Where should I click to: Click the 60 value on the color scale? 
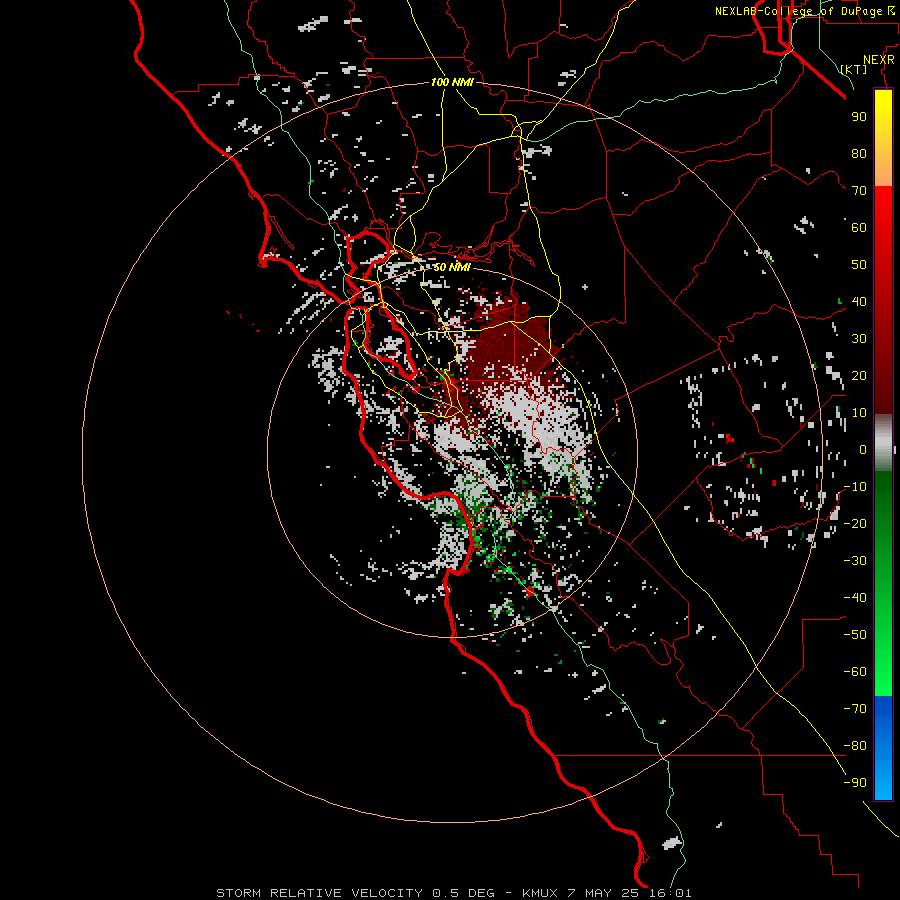859,228
